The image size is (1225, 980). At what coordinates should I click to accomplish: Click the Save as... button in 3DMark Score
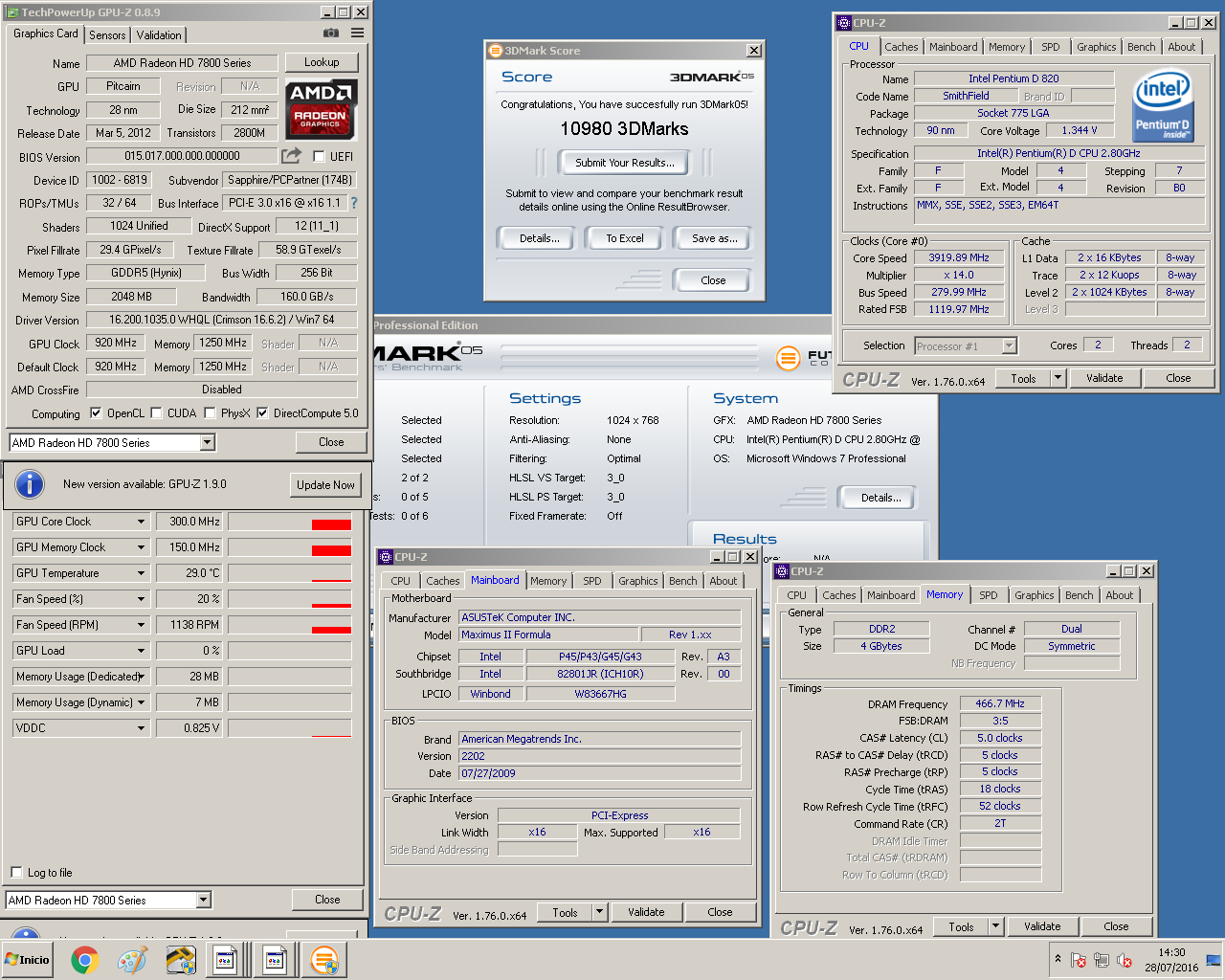coord(714,238)
